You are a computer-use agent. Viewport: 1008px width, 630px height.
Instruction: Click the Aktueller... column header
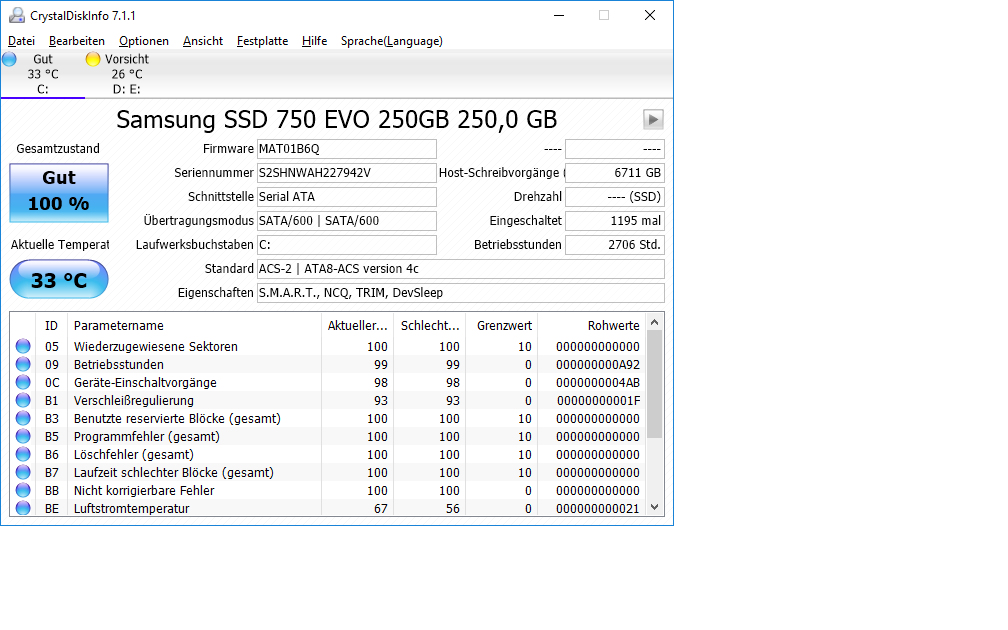(x=357, y=326)
